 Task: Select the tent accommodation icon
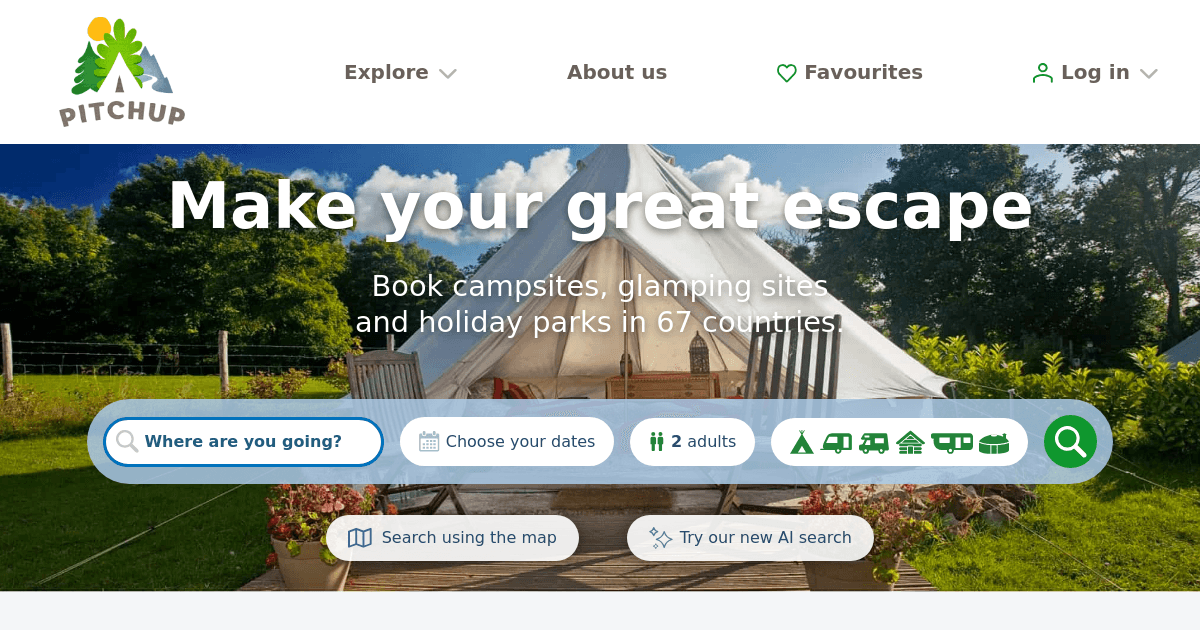802,442
